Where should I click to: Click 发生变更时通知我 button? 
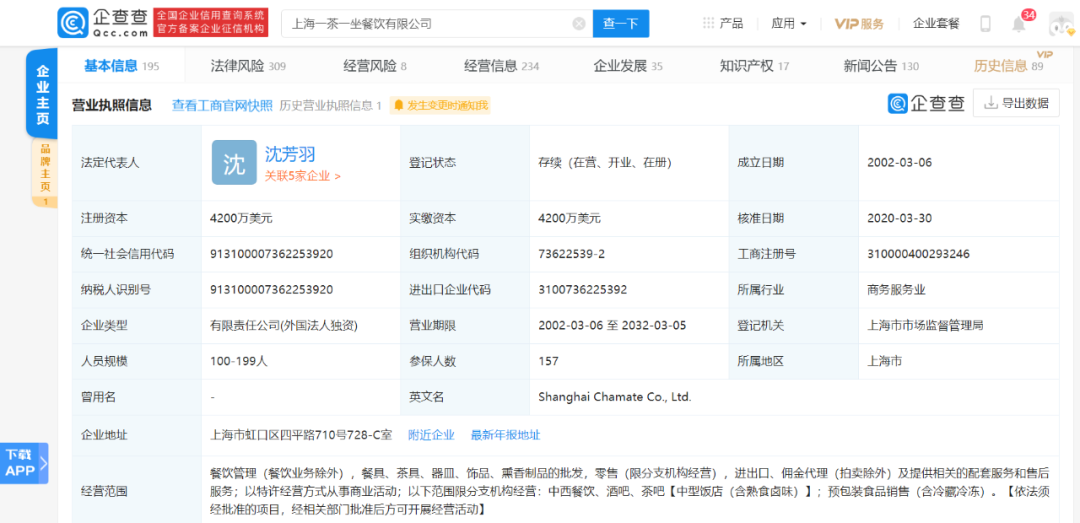click(440, 105)
